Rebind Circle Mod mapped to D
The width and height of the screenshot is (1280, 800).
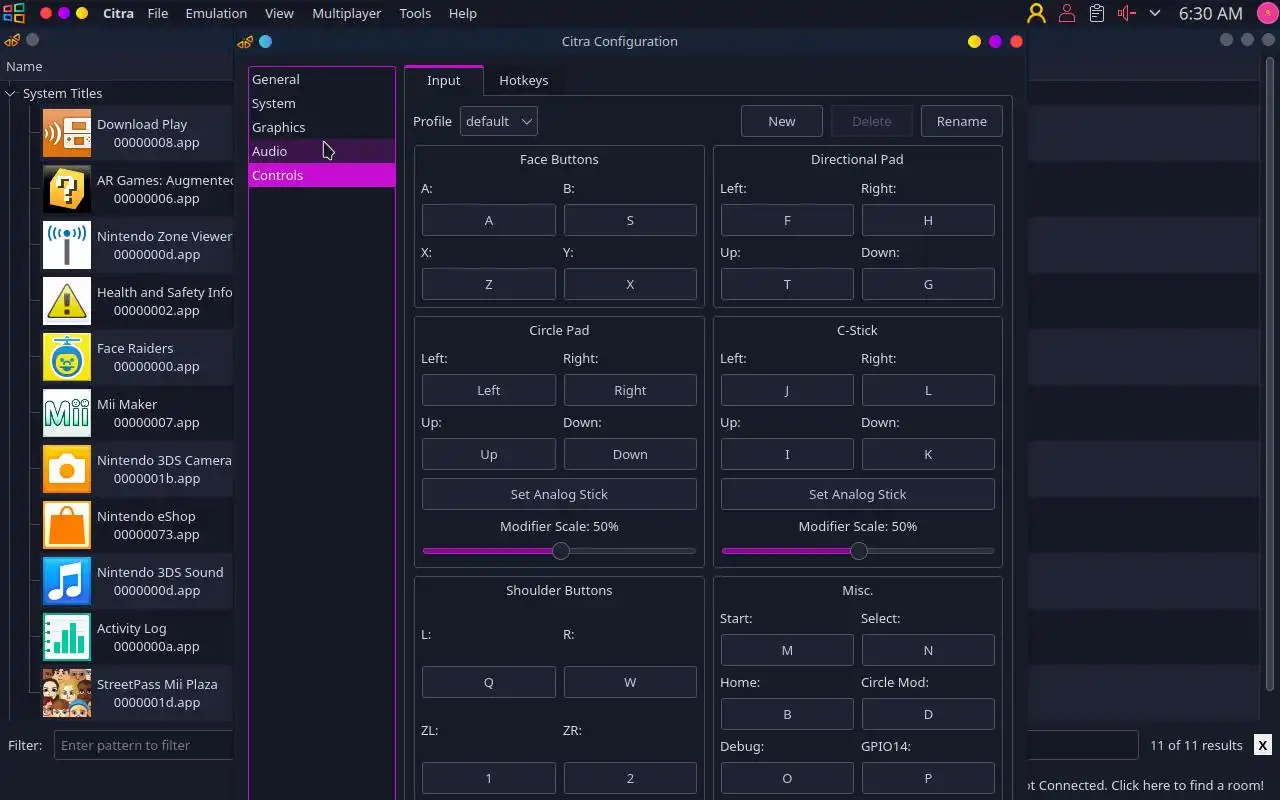(x=928, y=714)
